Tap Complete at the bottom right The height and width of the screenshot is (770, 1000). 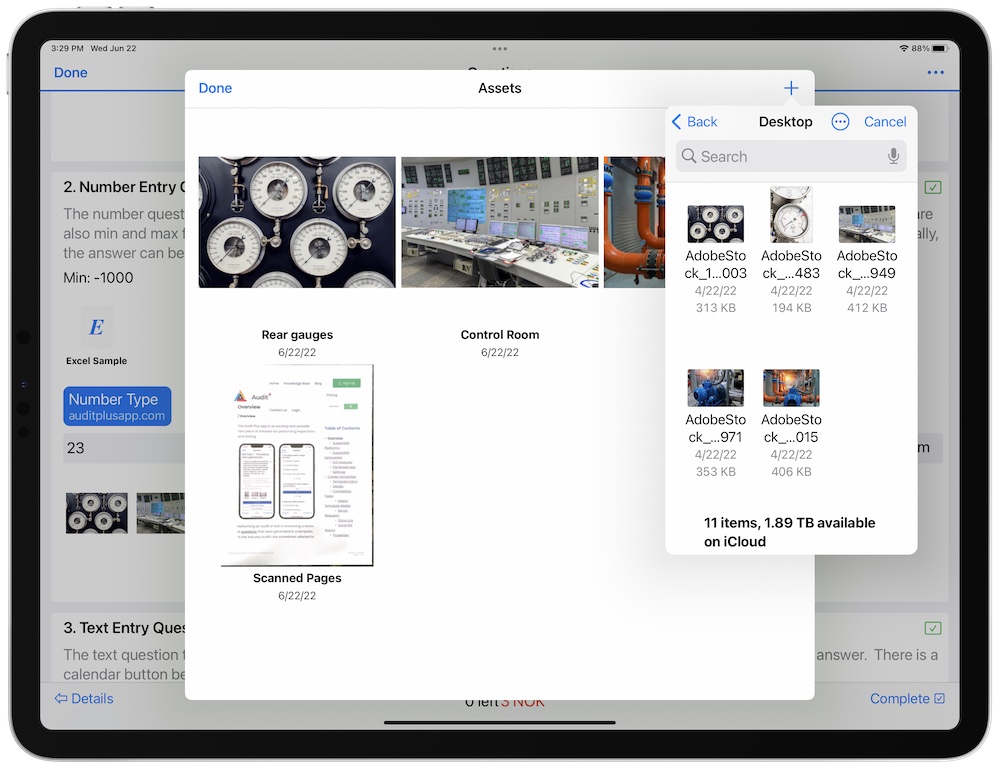pyautogui.click(x=907, y=699)
